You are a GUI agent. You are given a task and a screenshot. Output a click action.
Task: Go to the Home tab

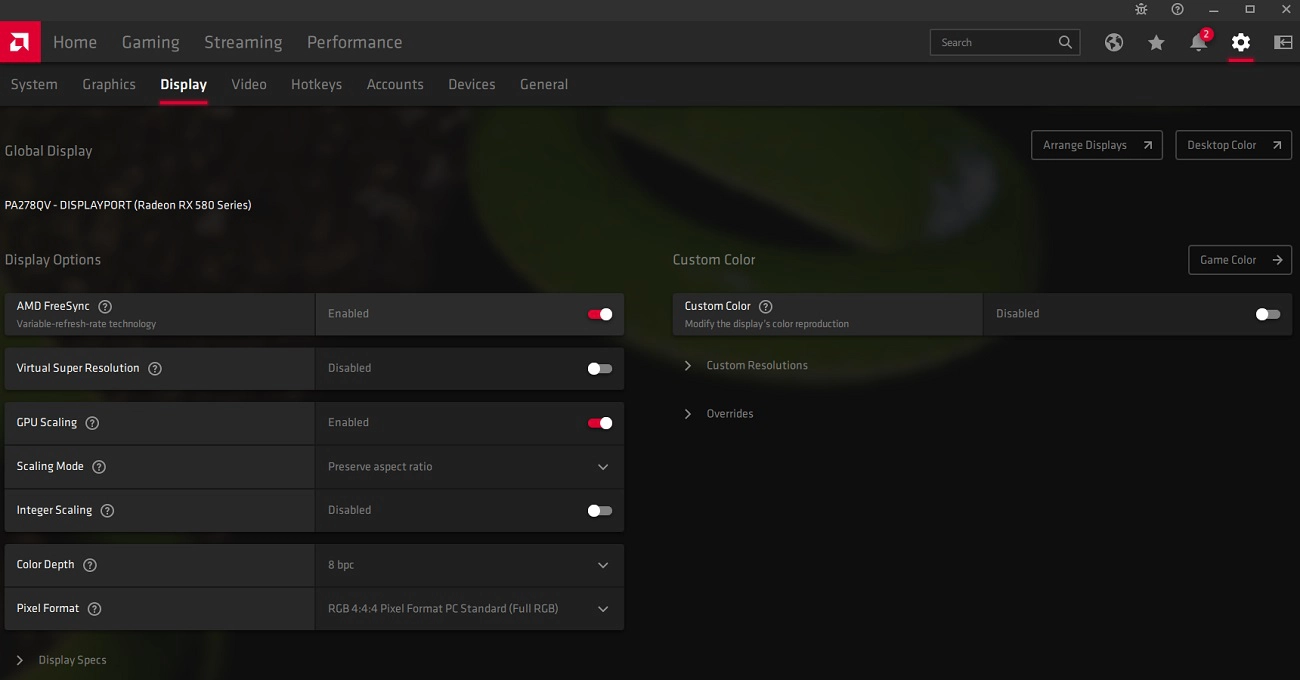point(75,42)
